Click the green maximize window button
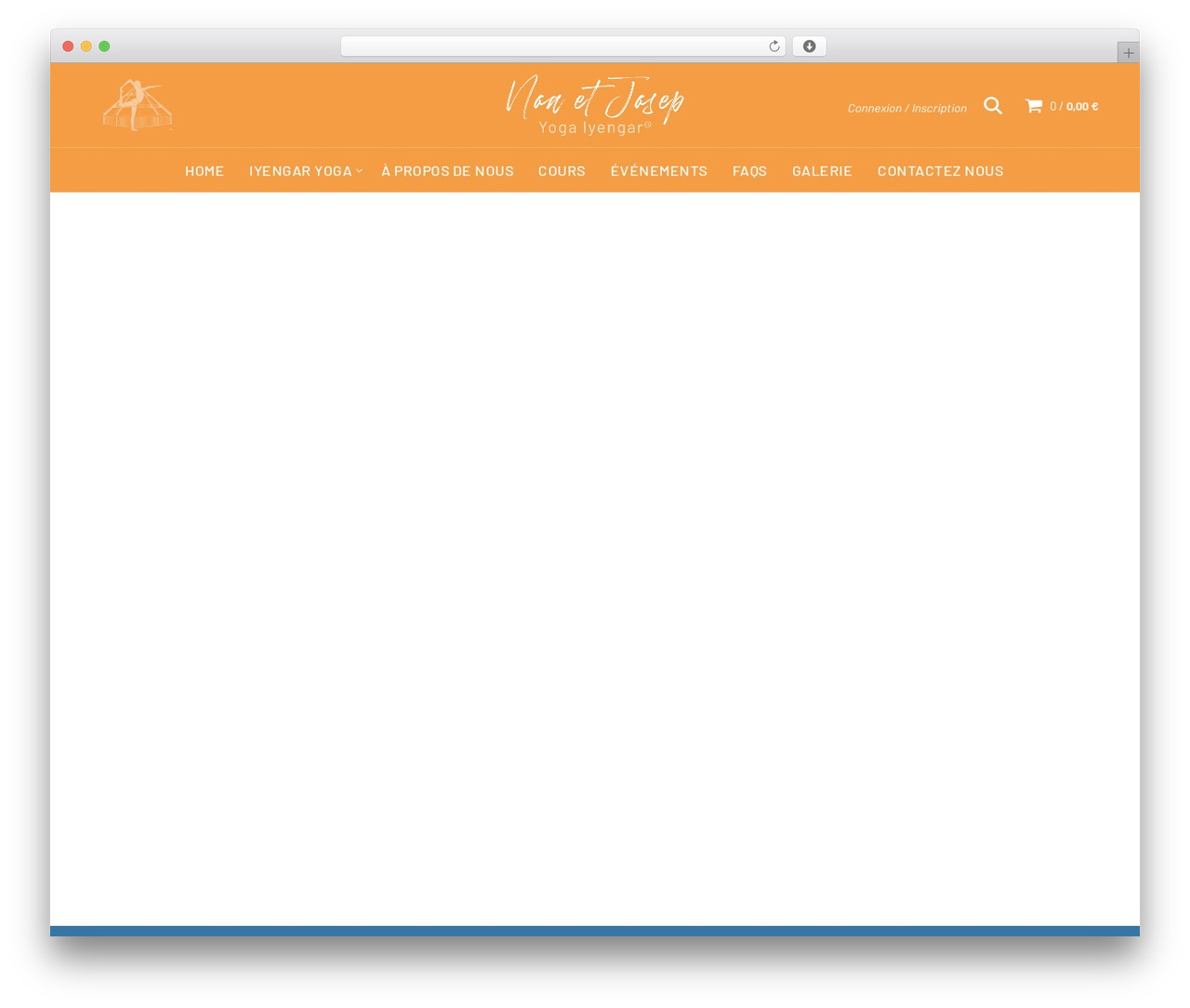 (x=104, y=46)
